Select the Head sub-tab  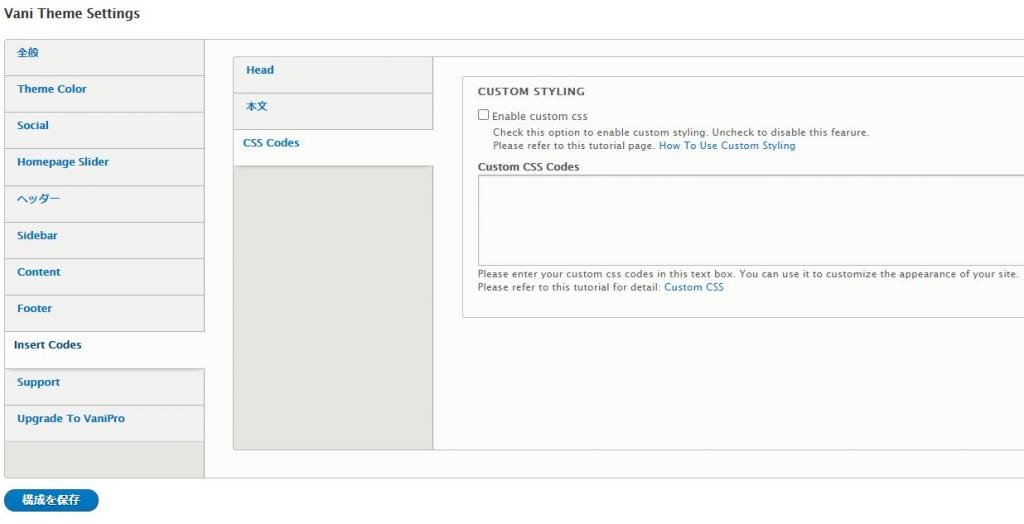coord(333,74)
